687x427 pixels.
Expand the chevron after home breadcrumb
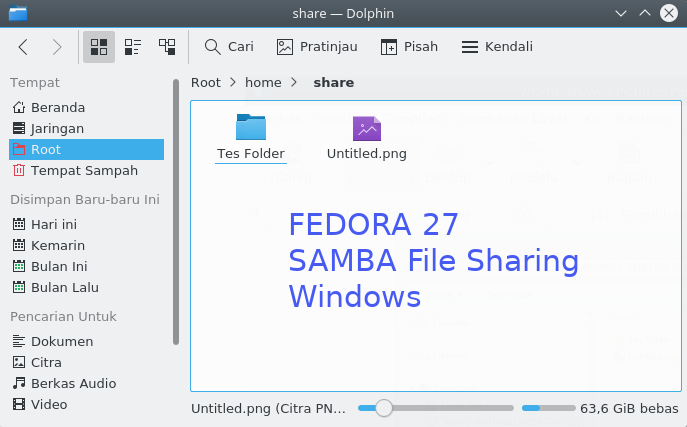tap(294, 83)
